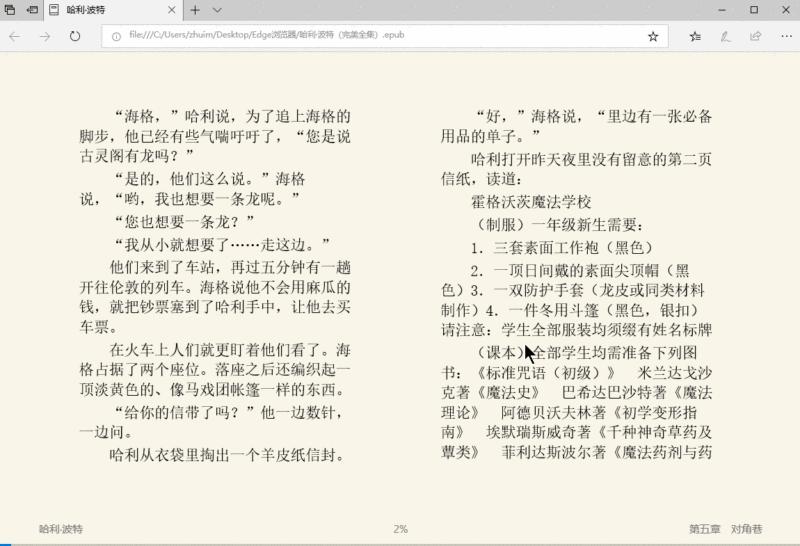Image resolution: width=800 pixels, height=546 pixels.
Task: Minimize the Edge window
Action: pos(722,10)
